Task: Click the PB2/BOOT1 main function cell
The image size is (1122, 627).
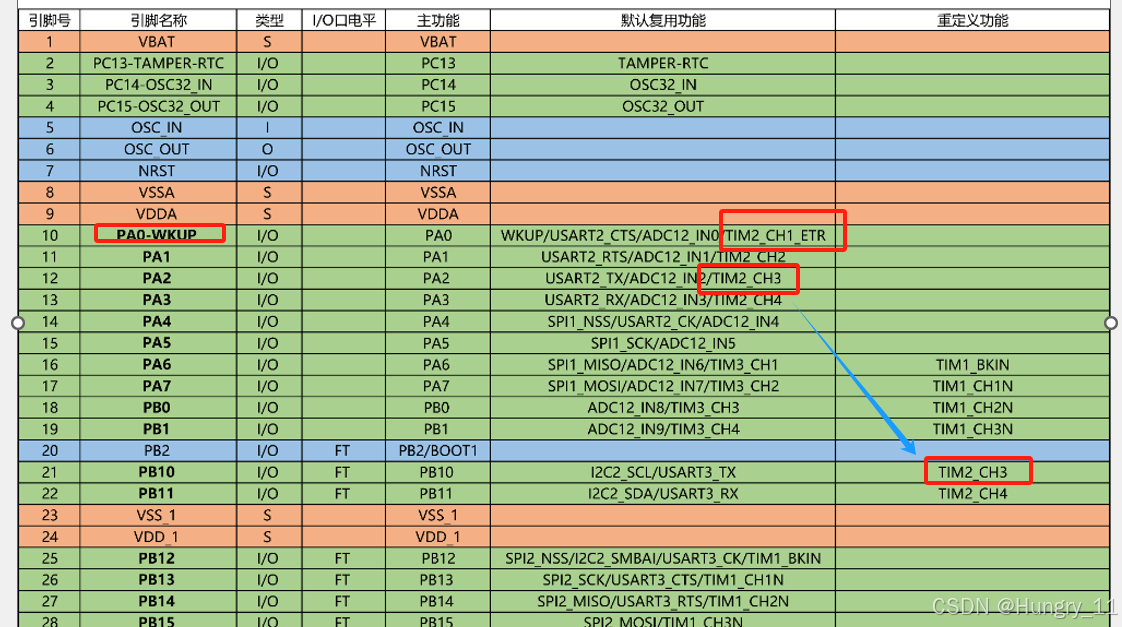Action: click(438, 450)
